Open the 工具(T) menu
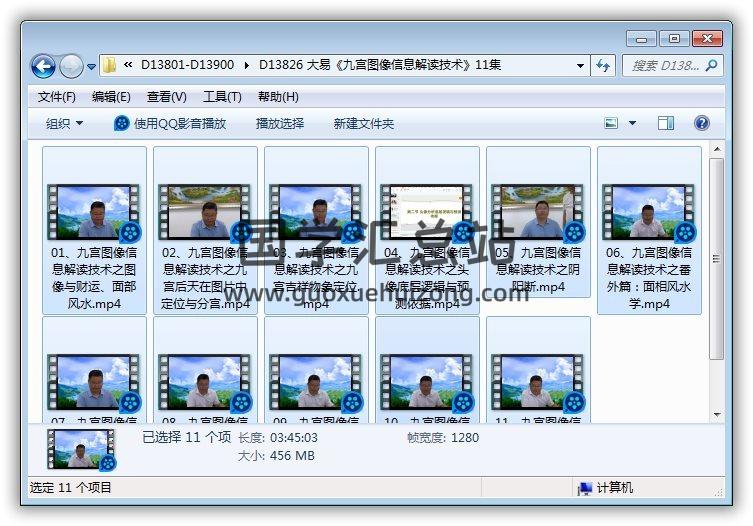 pyautogui.click(x=222, y=97)
